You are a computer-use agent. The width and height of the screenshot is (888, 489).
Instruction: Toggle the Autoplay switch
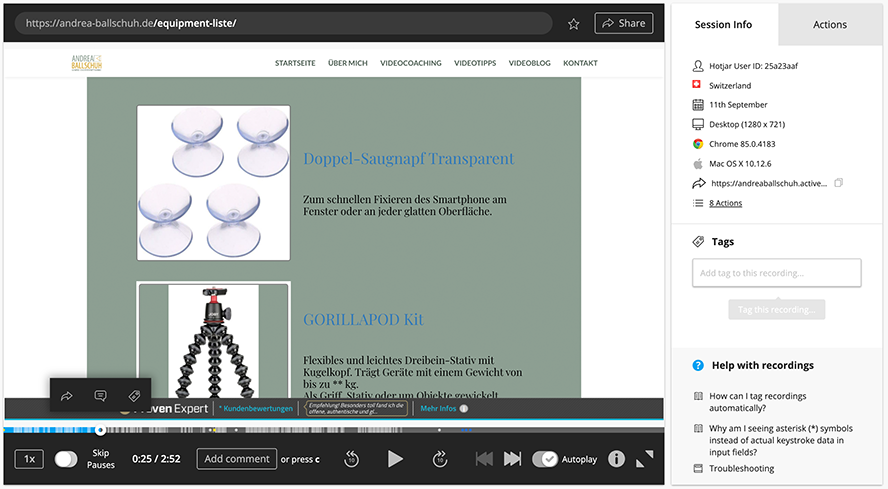[x=545, y=459]
